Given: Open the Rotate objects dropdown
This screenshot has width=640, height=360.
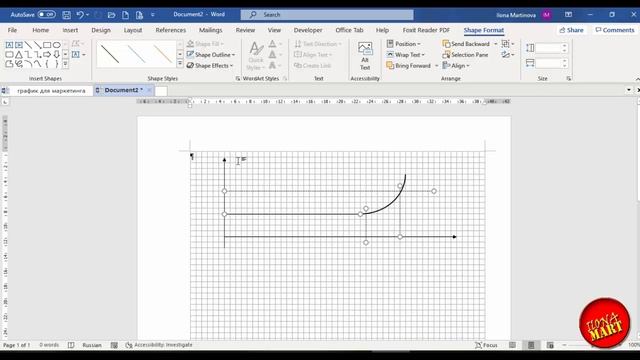Looking at the screenshot, I should [508, 55].
